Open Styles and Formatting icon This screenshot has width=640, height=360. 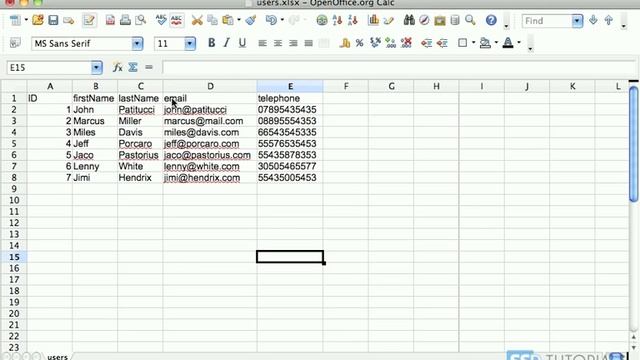[15, 43]
